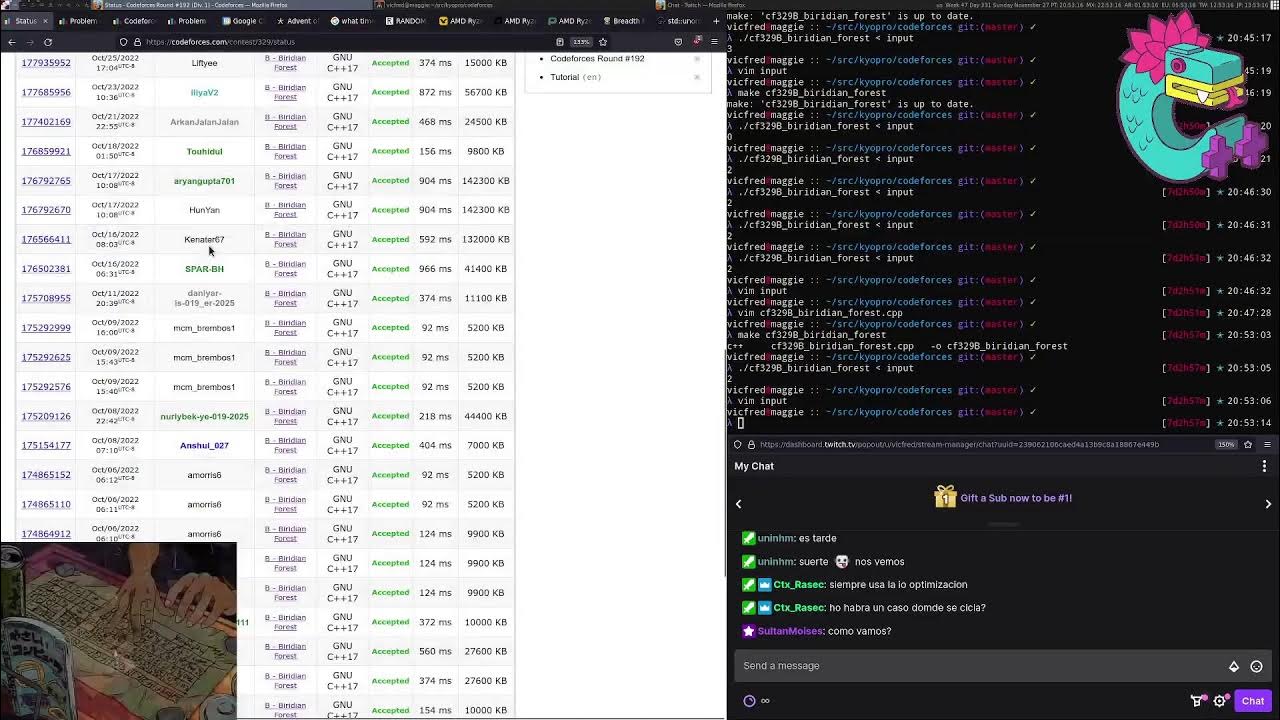Screen dimensions: 1280x720
Task: Open submission 176566411
Action: (x=46, y=239)
